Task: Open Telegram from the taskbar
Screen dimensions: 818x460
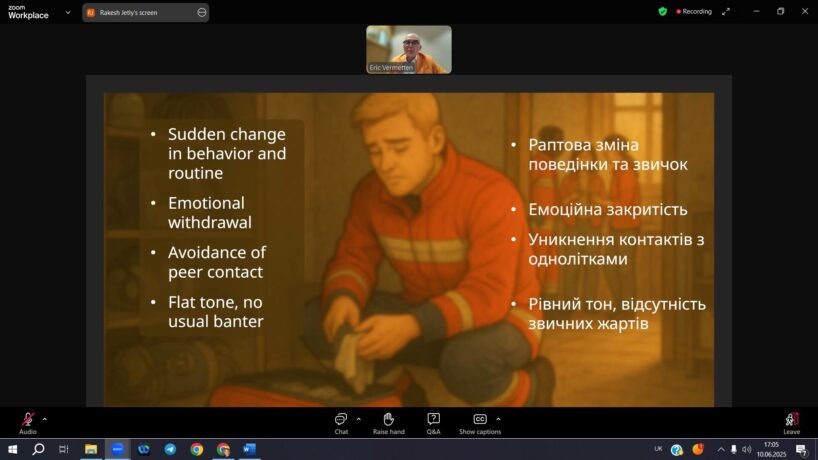Action: pyautogui.click(x=170, y=449)
